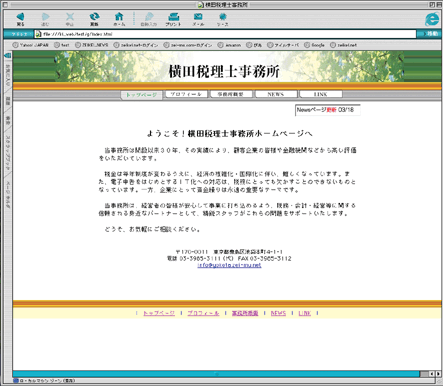Screen dimensions: 443x386
Task: Click the horizontal scrollbar right arrow
Action: click(x=438, y=374)
